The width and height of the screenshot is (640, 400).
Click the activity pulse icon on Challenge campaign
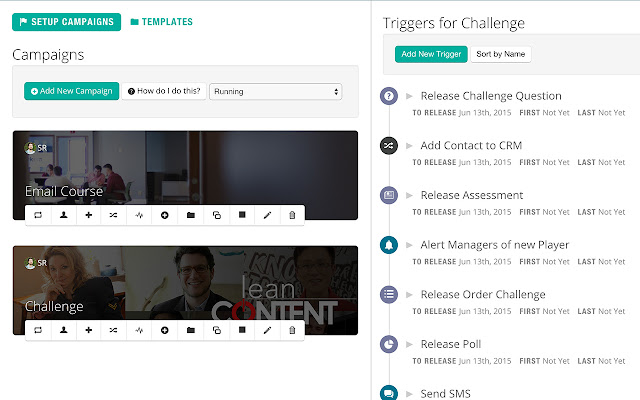click(139, 330)
